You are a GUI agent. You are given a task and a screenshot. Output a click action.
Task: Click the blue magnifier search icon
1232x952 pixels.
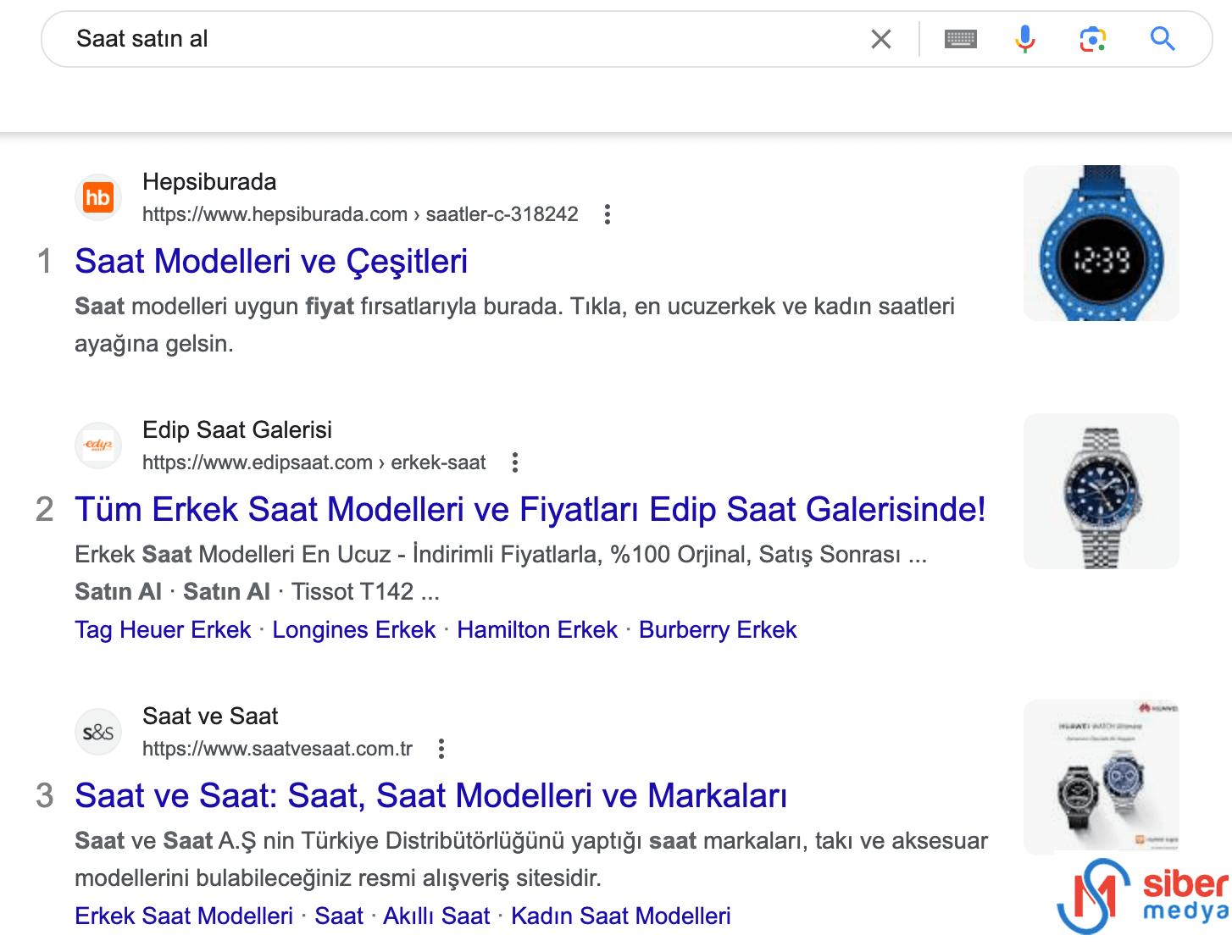coord(1163,39)
